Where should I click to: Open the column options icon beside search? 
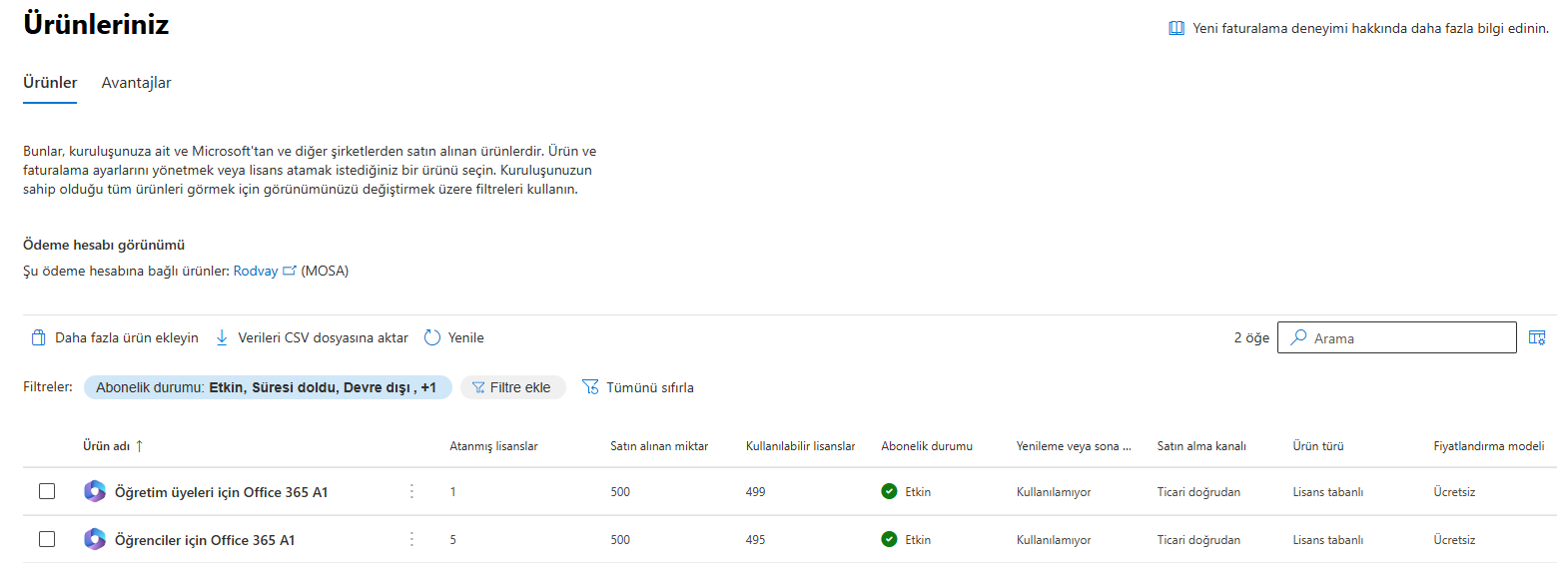tap(1537, 337)
